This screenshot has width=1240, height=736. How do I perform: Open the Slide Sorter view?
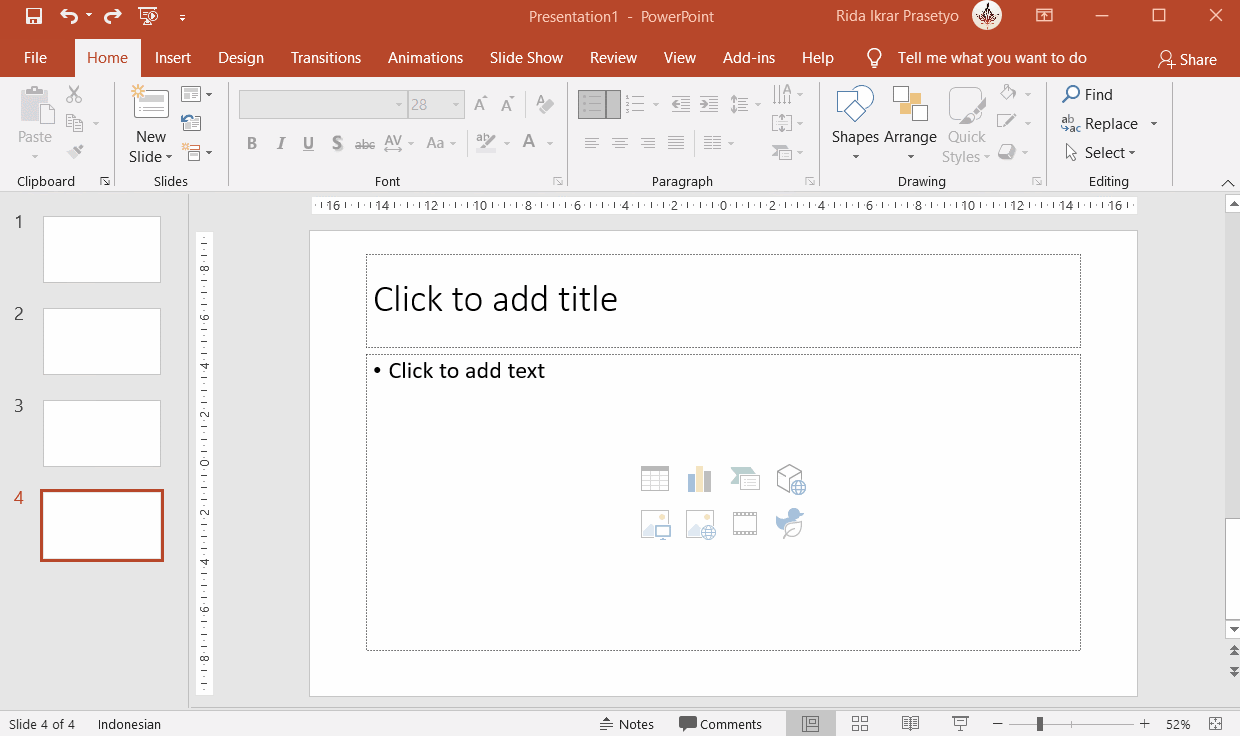[x=859, y=724]
